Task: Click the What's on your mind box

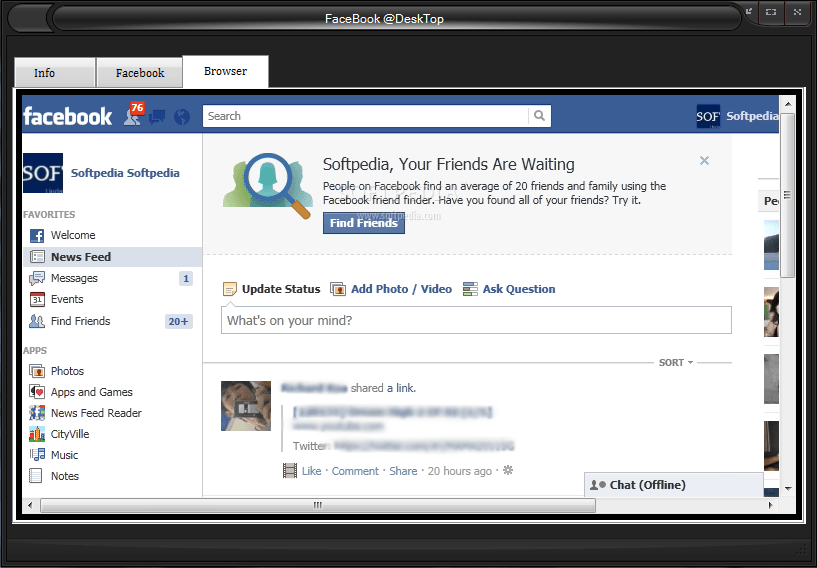Action: tap(476, 320)
